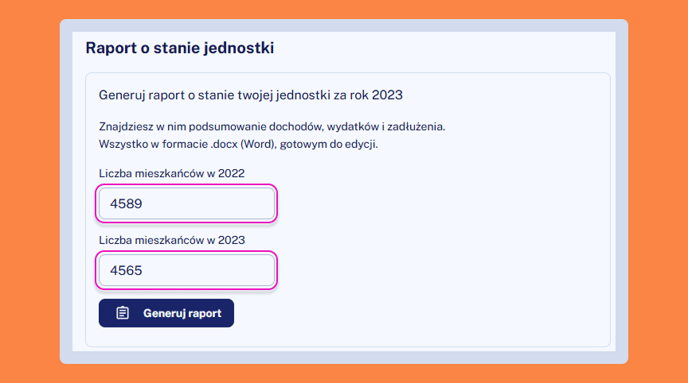
Task: Click the label Liczba mieszkańców w 2023
Action: tap(172, 240)
